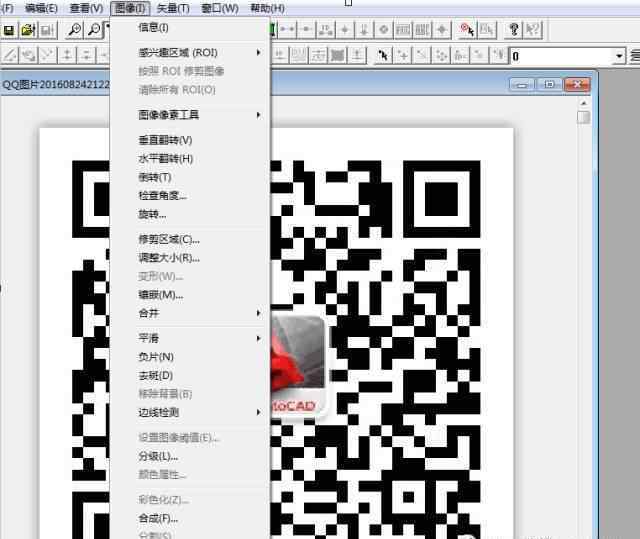
Task: Expand the 边线检测 submenu
Action: point(189,413)
